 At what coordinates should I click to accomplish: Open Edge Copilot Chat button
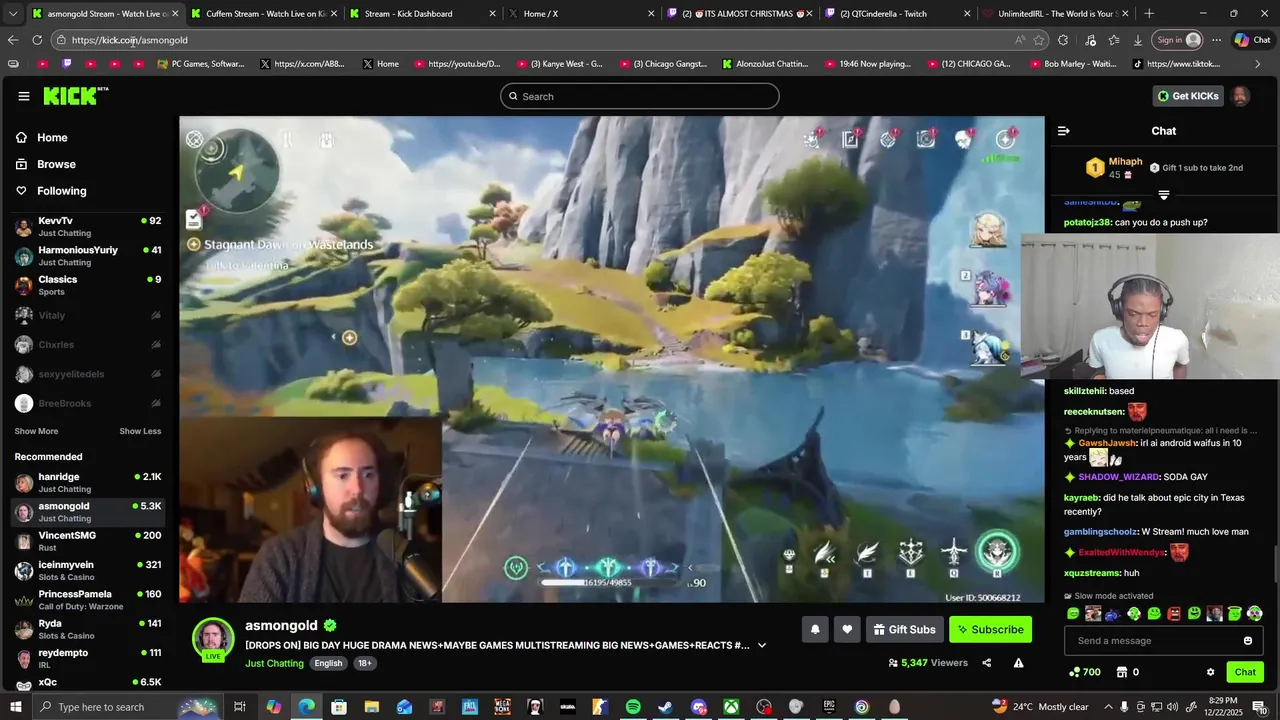point(1252,40)
